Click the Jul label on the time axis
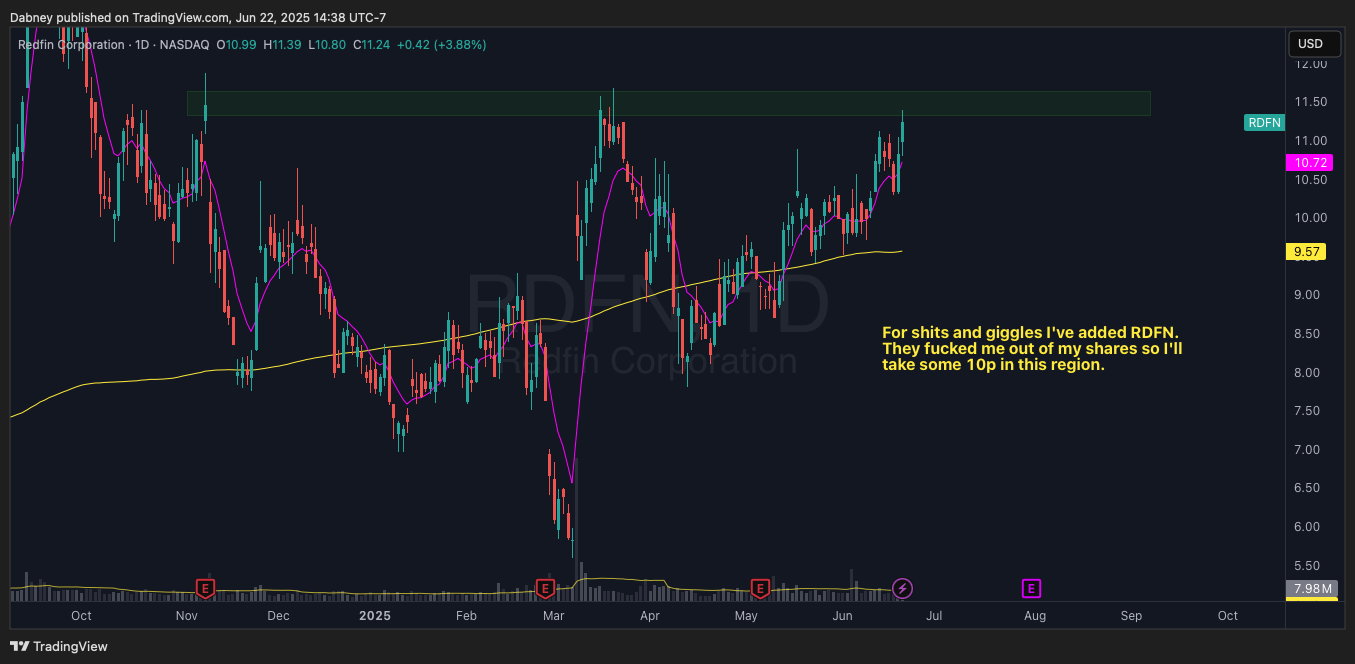This screenshot has width=1355, height=664. 933,616
